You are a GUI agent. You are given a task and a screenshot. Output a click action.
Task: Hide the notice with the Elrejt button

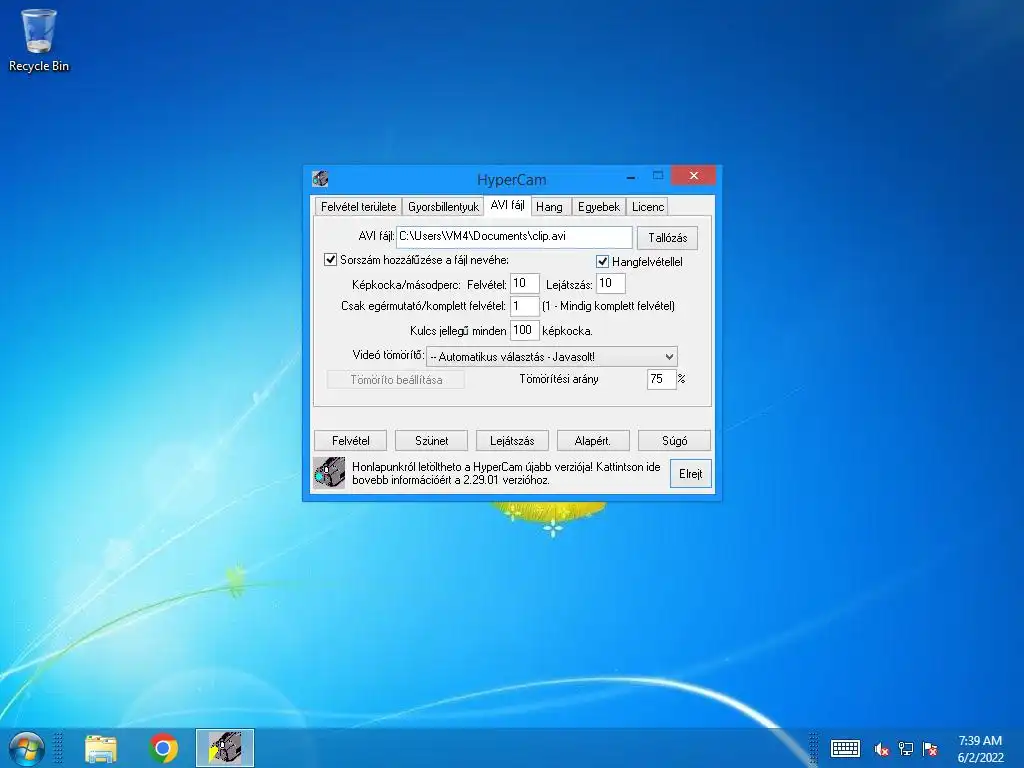[x=690, y=474]
